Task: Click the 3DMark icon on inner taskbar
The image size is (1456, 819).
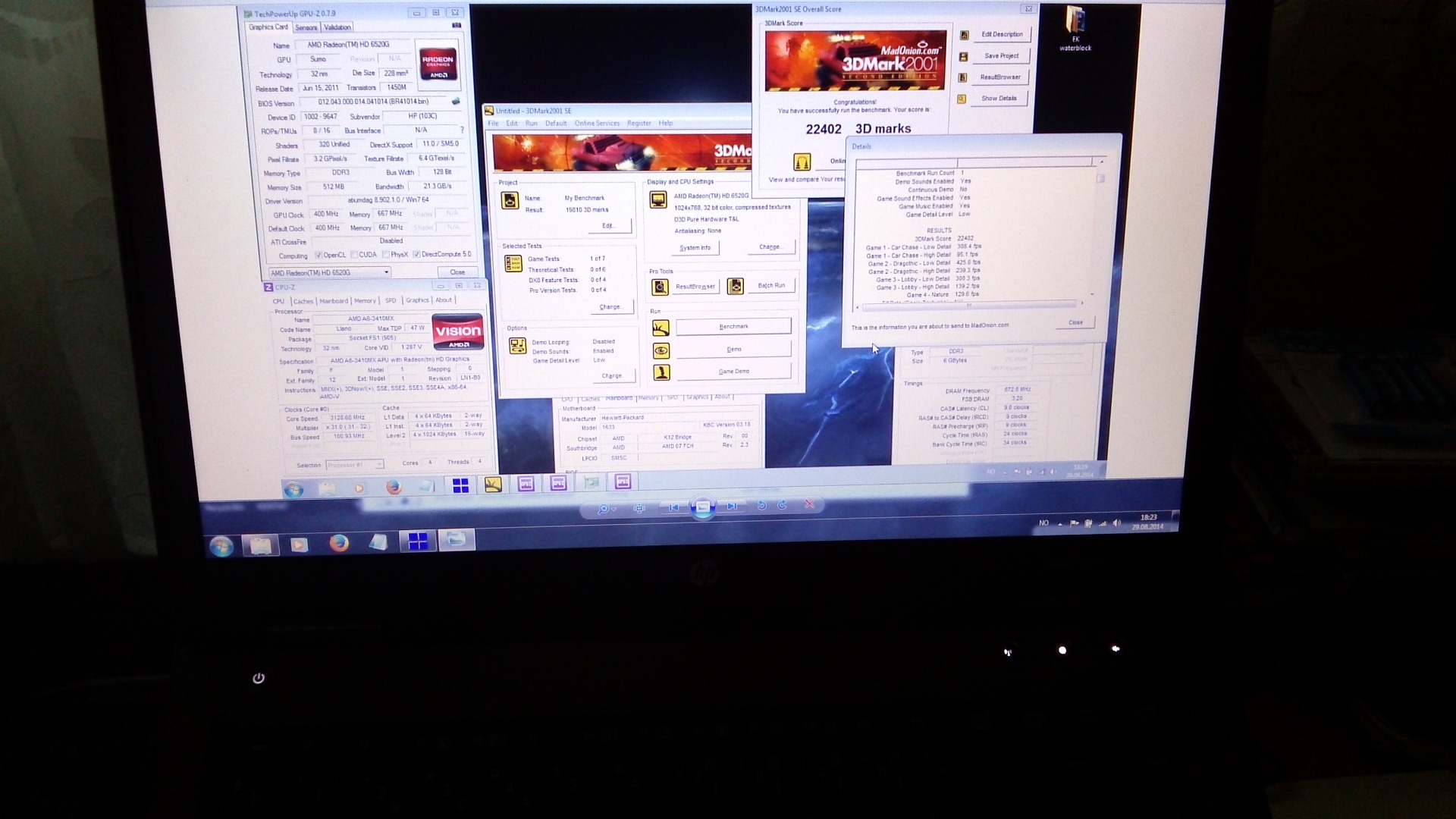Action: (x=493, y=485)
